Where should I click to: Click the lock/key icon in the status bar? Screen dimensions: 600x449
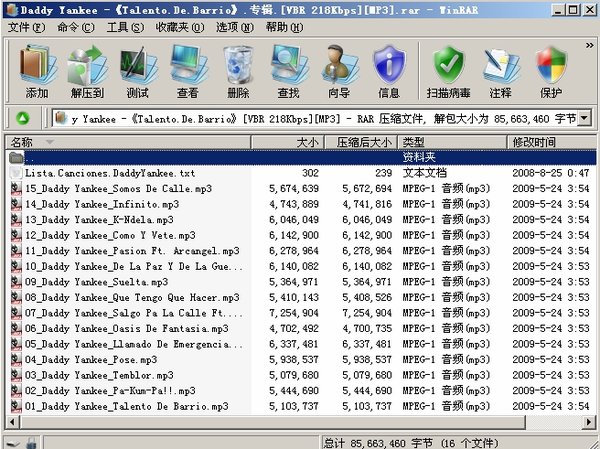[32, 443]
